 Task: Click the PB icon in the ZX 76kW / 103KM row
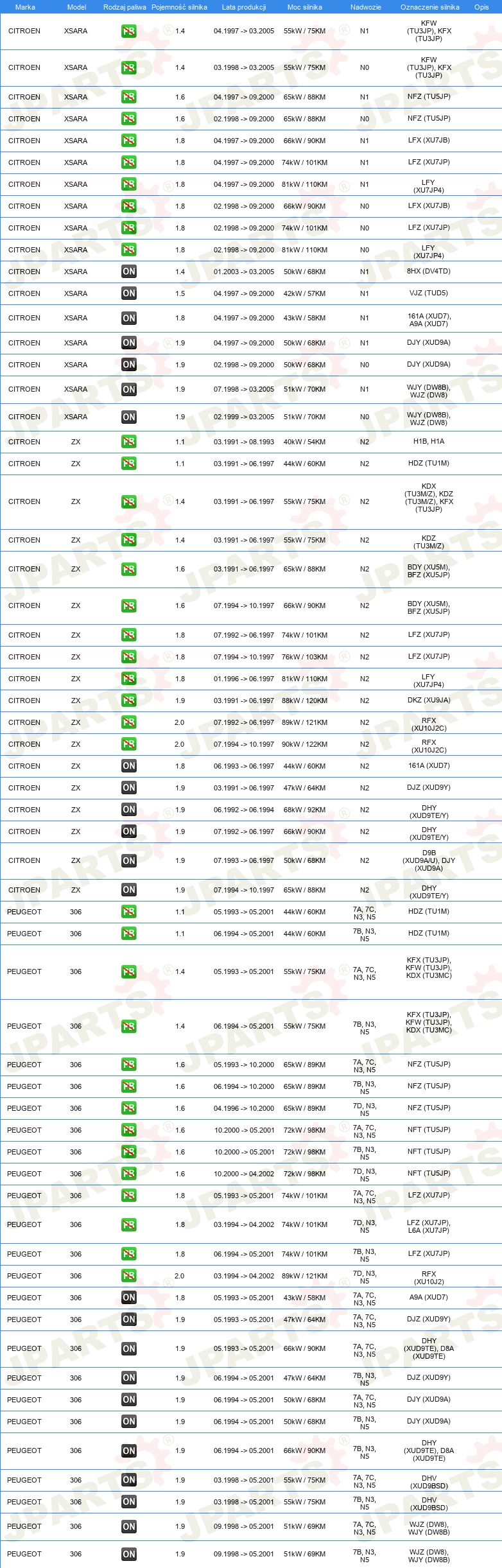tap(129, 657)
